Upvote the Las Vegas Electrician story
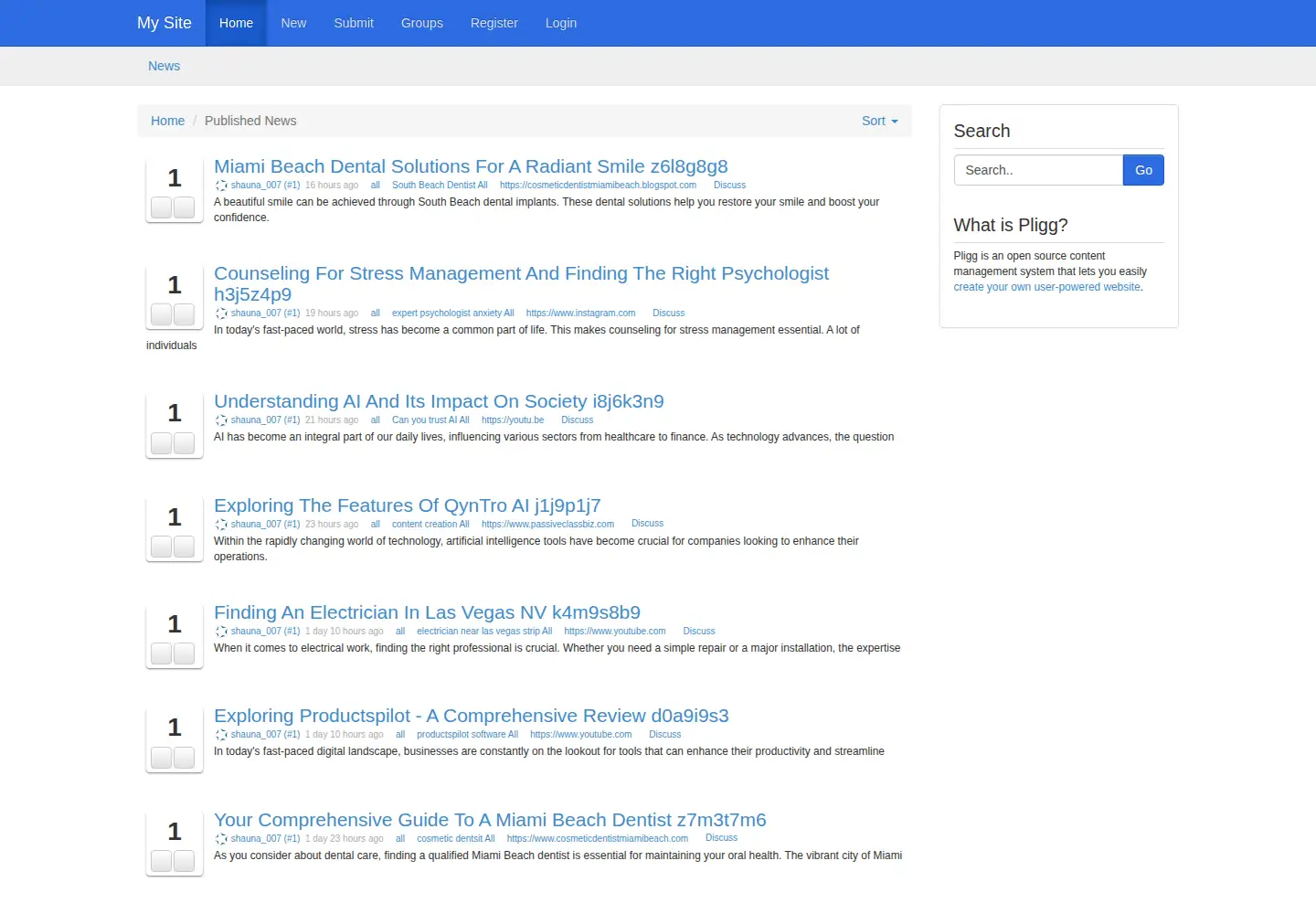 162,654
